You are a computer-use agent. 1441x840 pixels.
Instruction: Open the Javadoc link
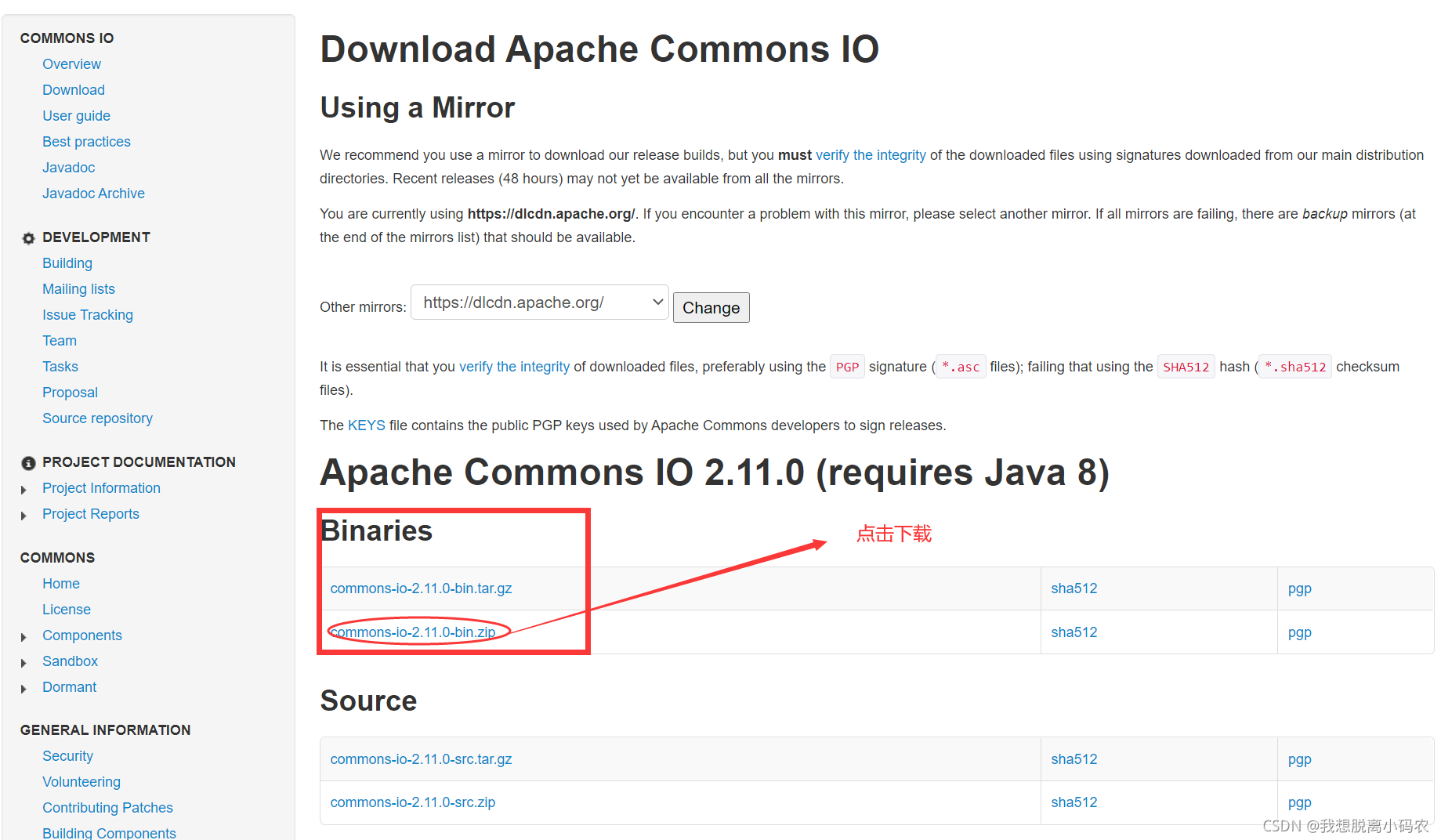68,168
